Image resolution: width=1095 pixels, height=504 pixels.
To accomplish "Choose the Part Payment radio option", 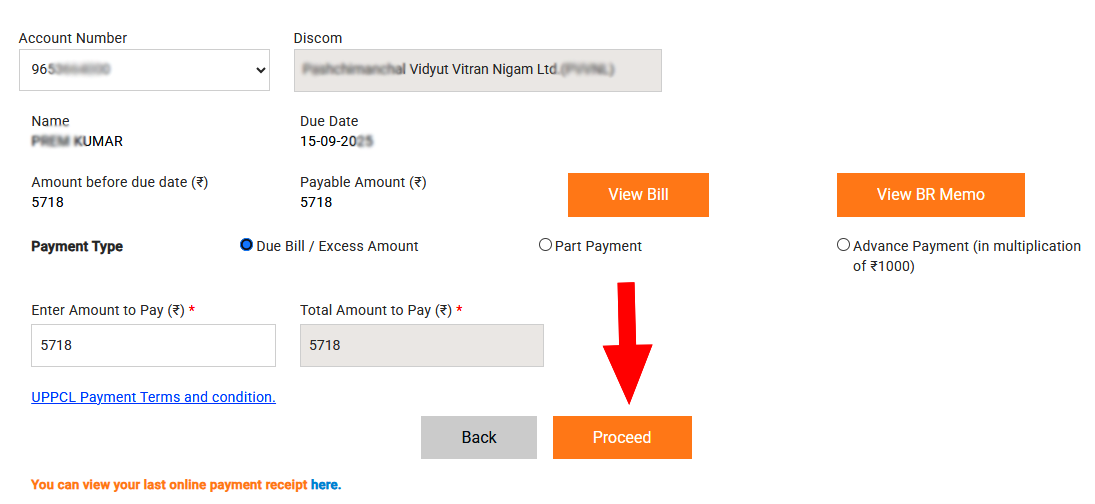I will [x=545, y=245].
